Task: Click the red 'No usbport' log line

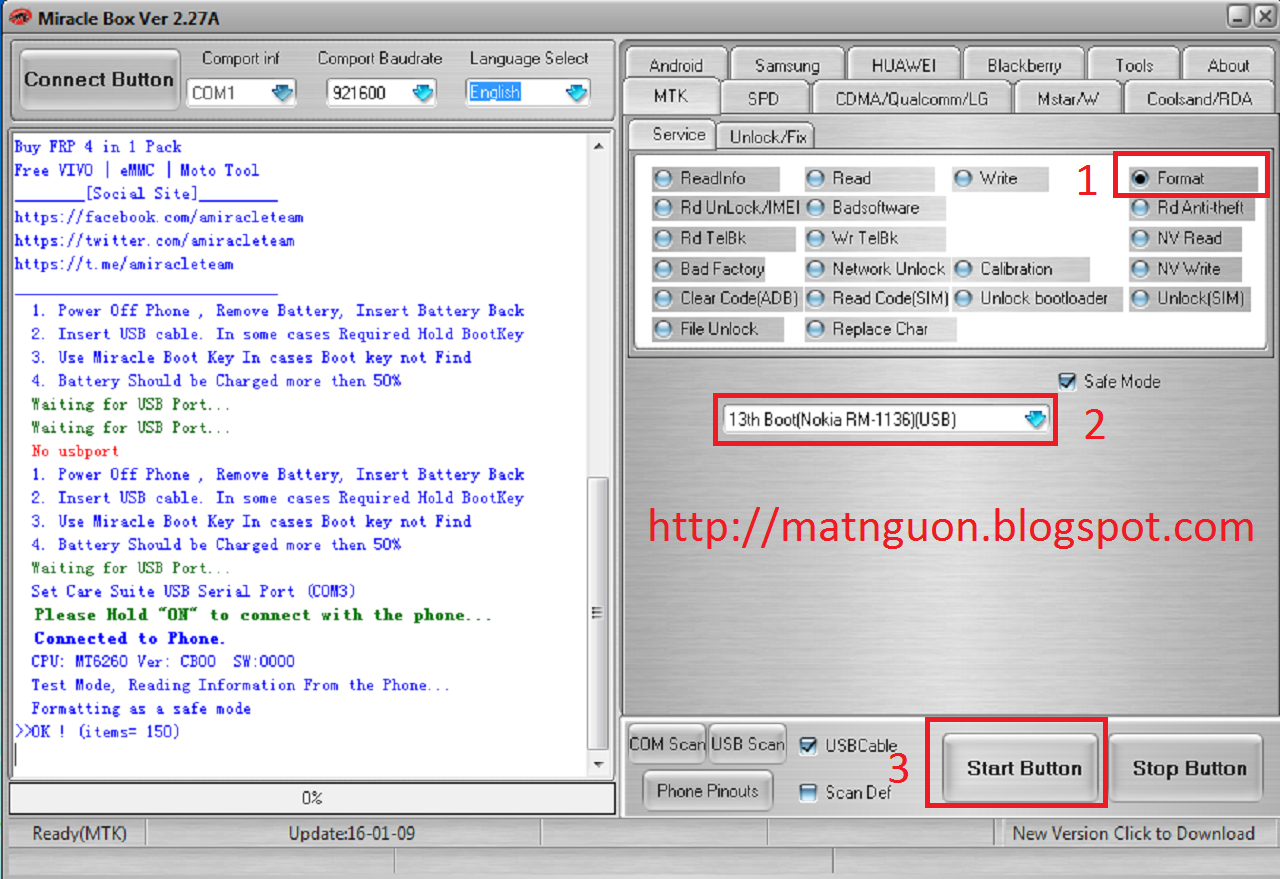Action: point(75,451)
